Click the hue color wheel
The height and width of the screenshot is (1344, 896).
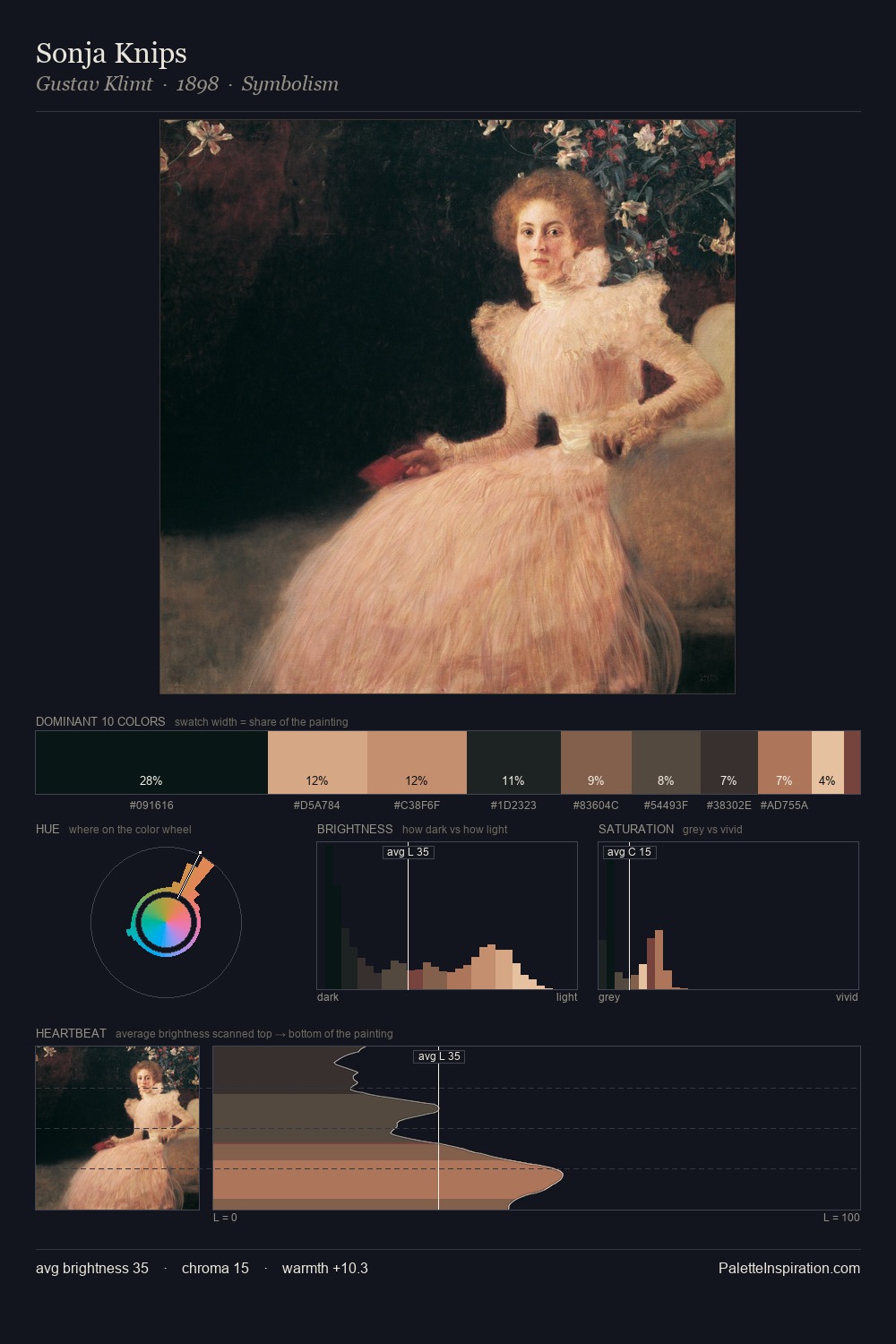pyautogui.click(x=166, y=921)
